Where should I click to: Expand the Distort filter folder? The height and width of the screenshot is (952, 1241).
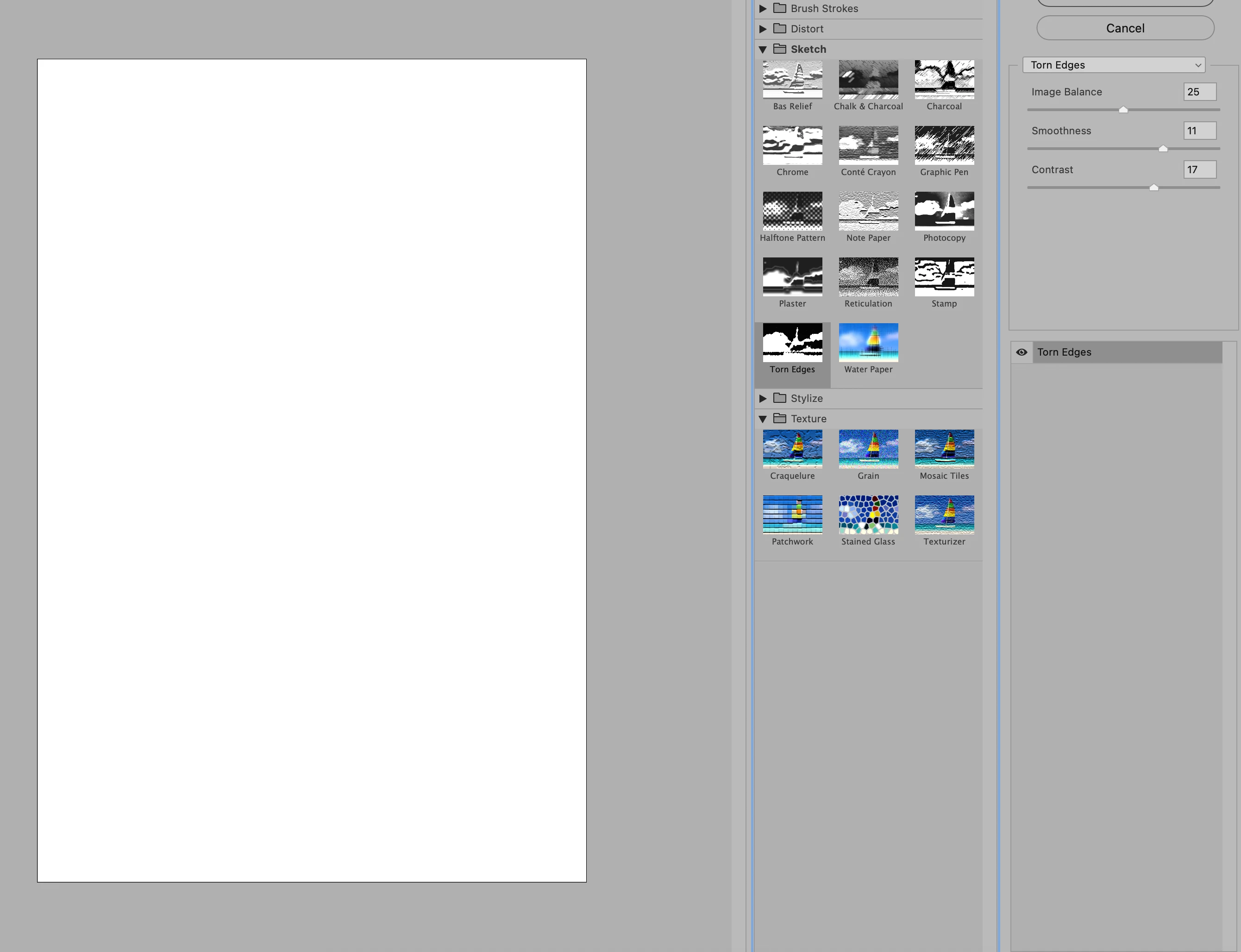coord(763,29)
